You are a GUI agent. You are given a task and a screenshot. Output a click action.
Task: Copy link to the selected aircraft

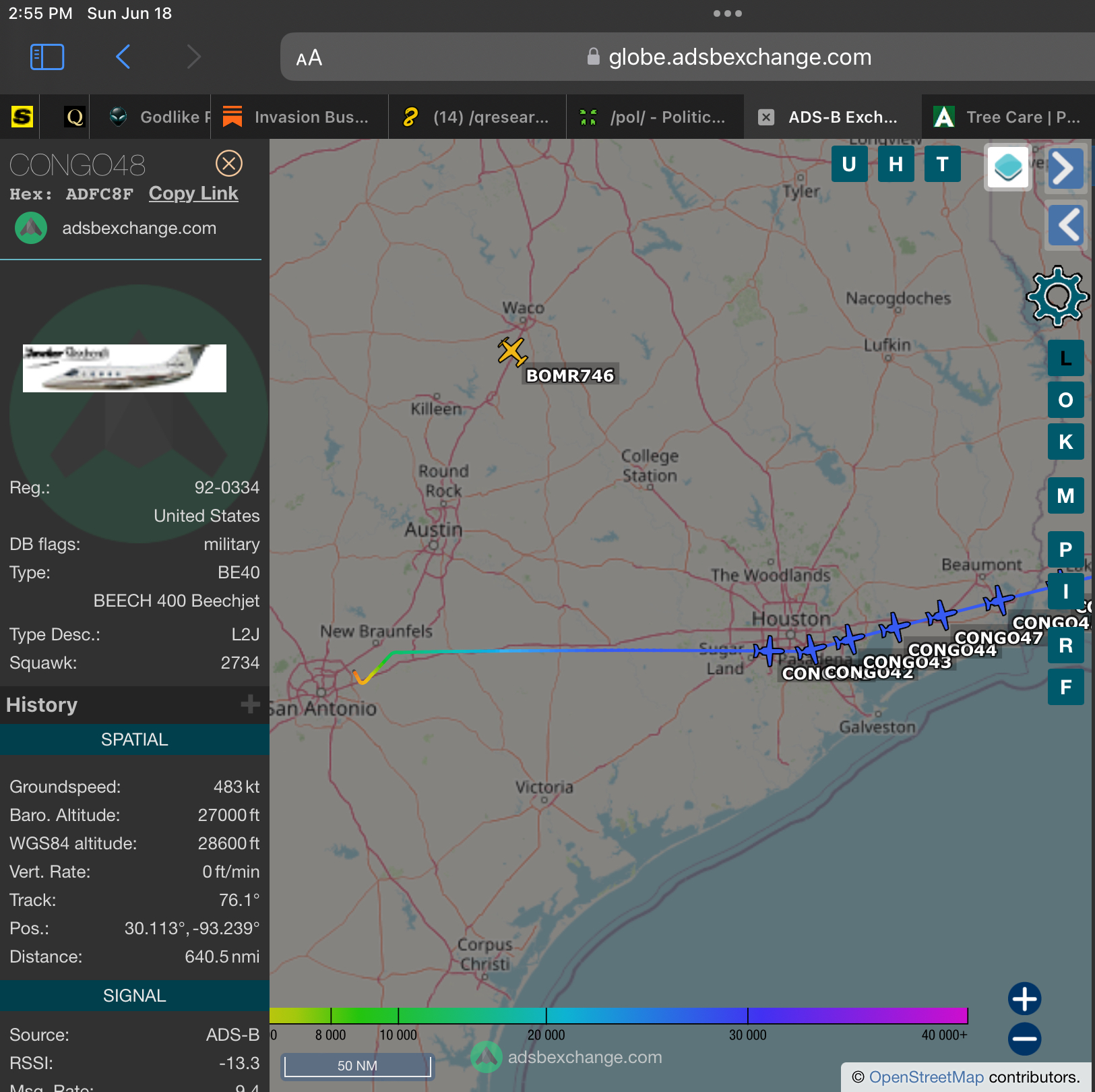pos(193,193)
